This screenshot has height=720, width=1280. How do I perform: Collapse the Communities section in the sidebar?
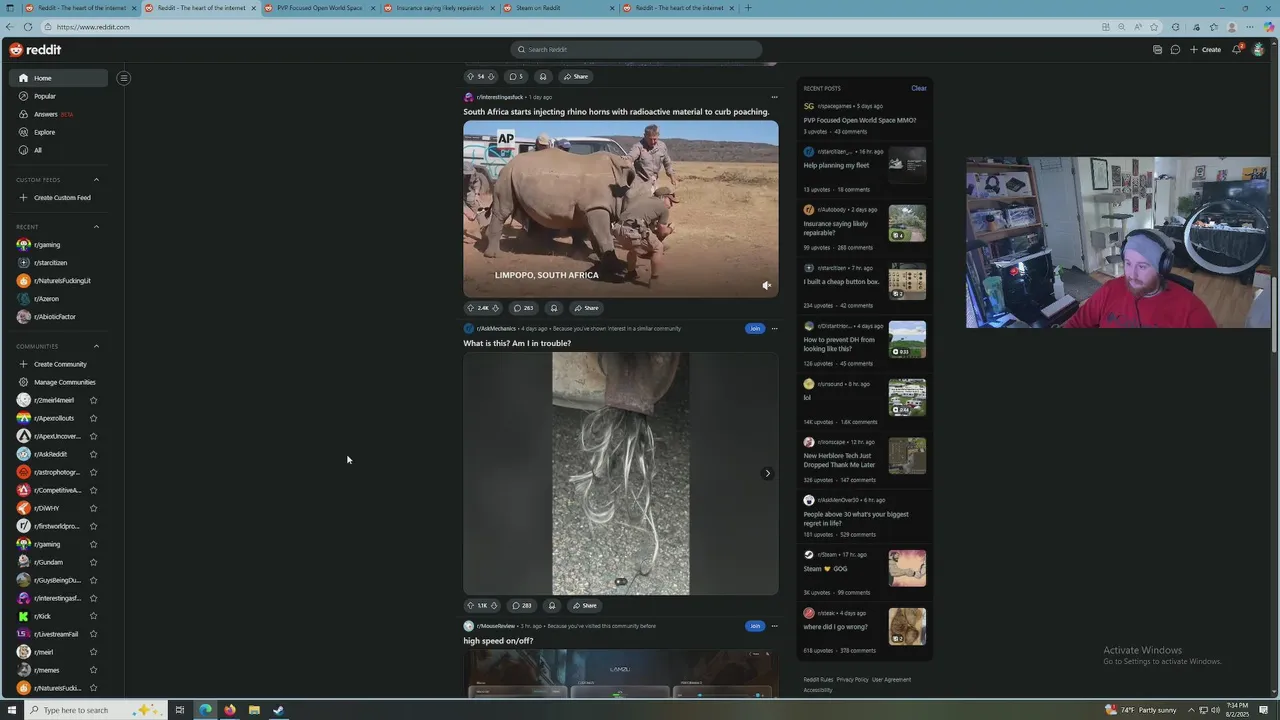(96, 346)
